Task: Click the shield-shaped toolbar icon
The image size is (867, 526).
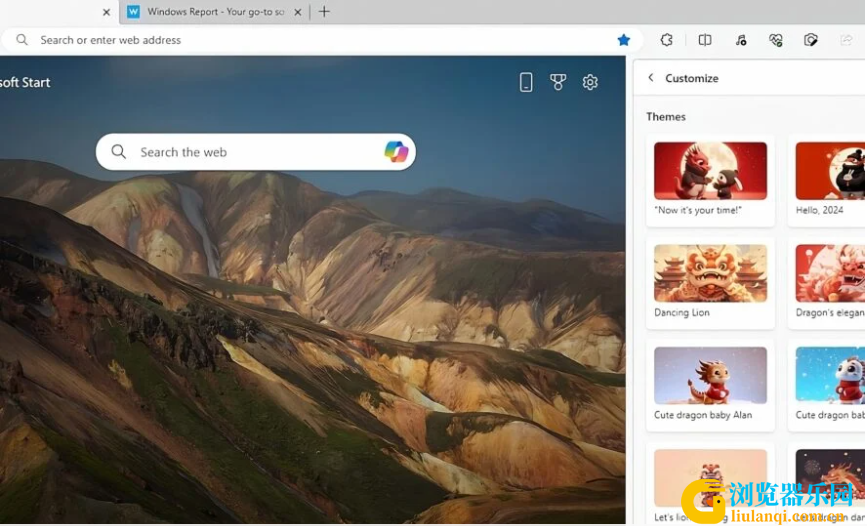Action: (810, 40)
